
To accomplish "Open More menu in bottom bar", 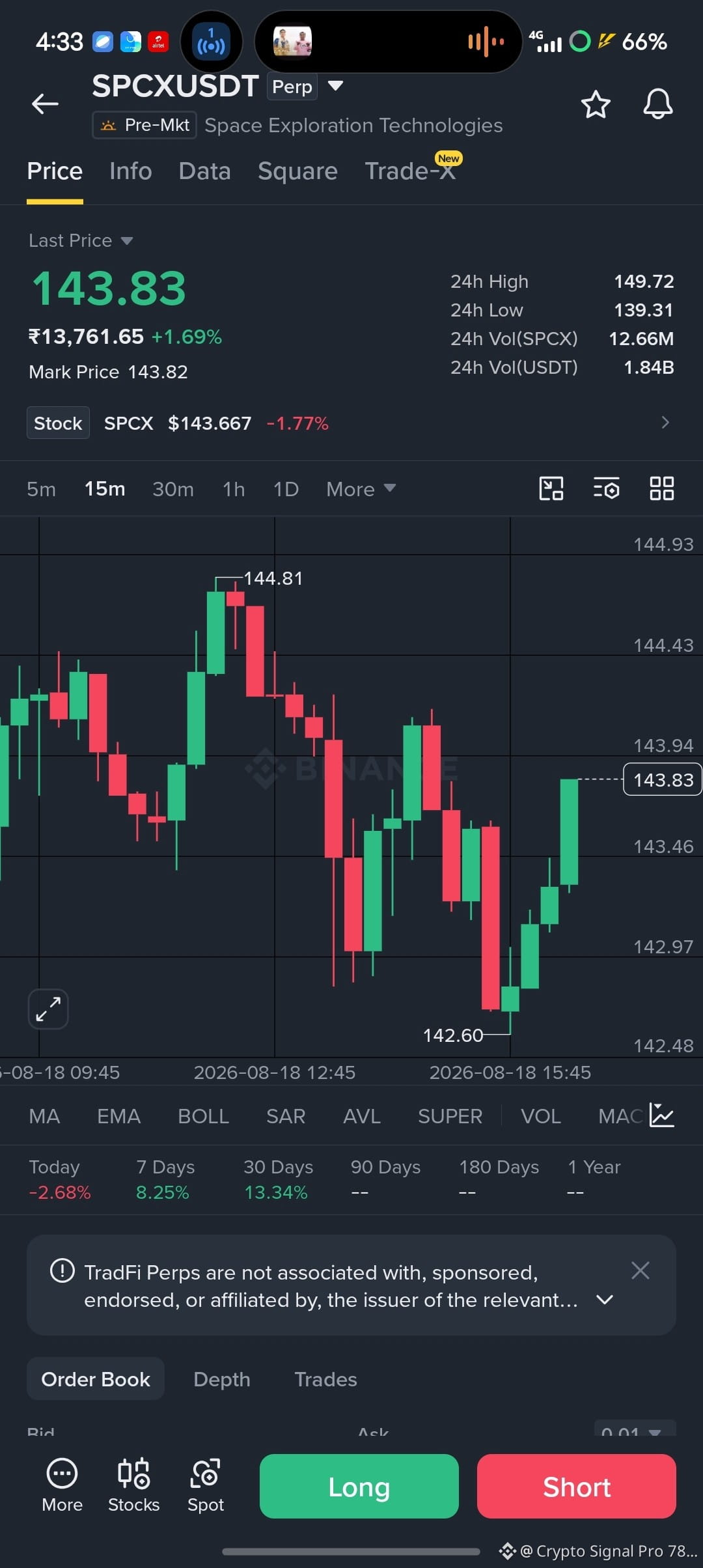I will click(x=62, y=1486).
